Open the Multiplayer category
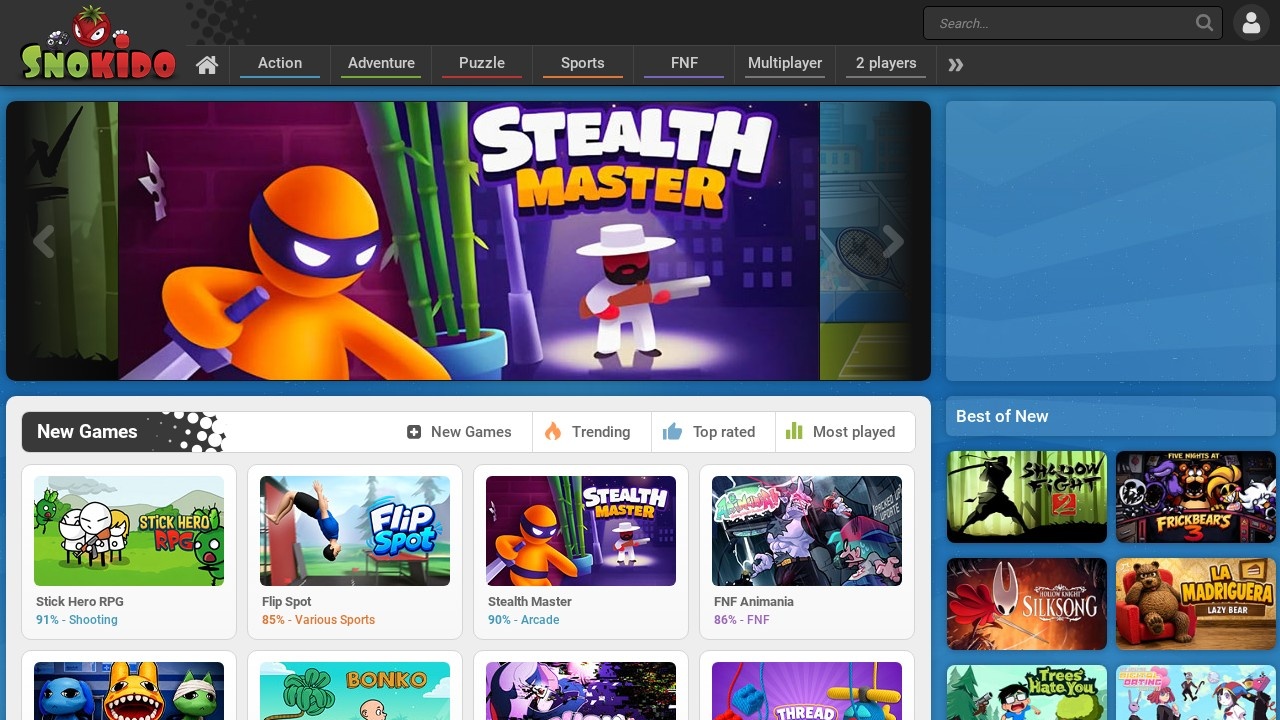1280x720 pixels. [785, 63]
